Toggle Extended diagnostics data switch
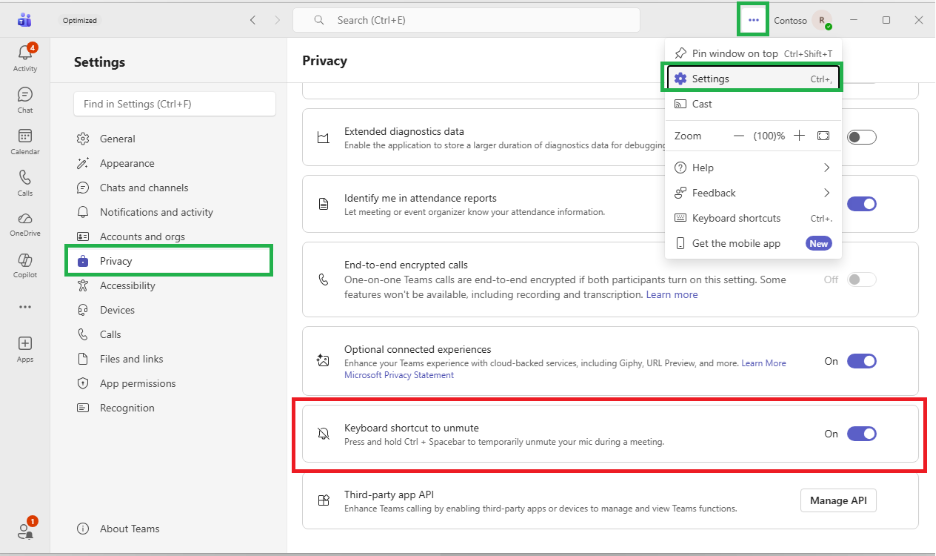 [861, 137]
